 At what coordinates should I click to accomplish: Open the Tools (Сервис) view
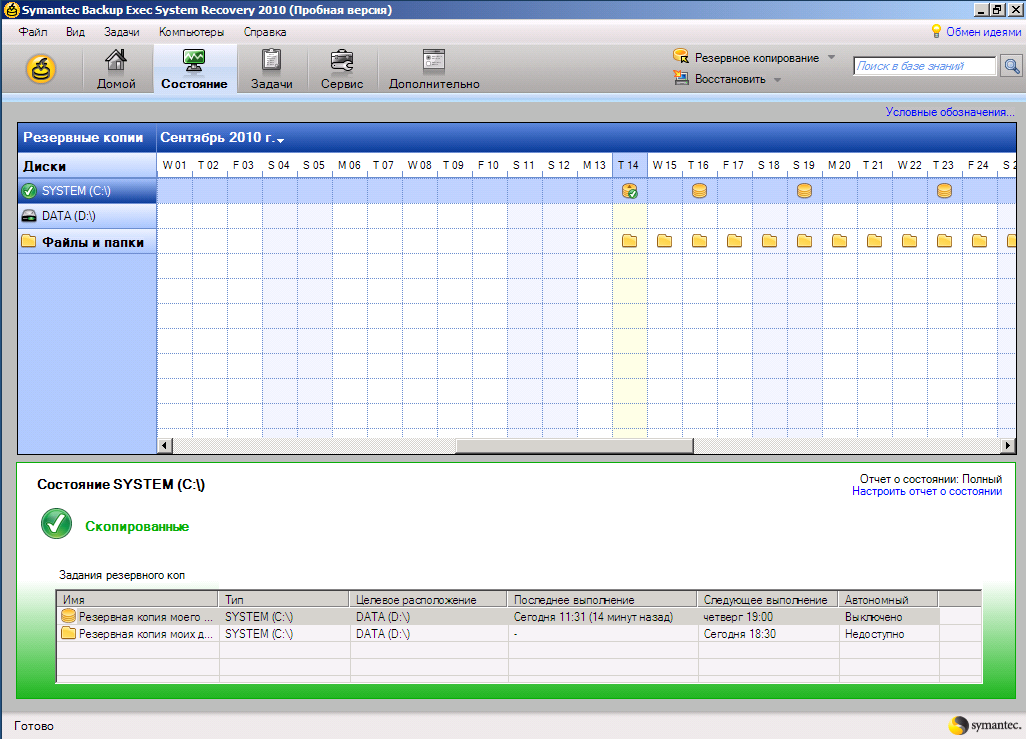click(341, 69)
